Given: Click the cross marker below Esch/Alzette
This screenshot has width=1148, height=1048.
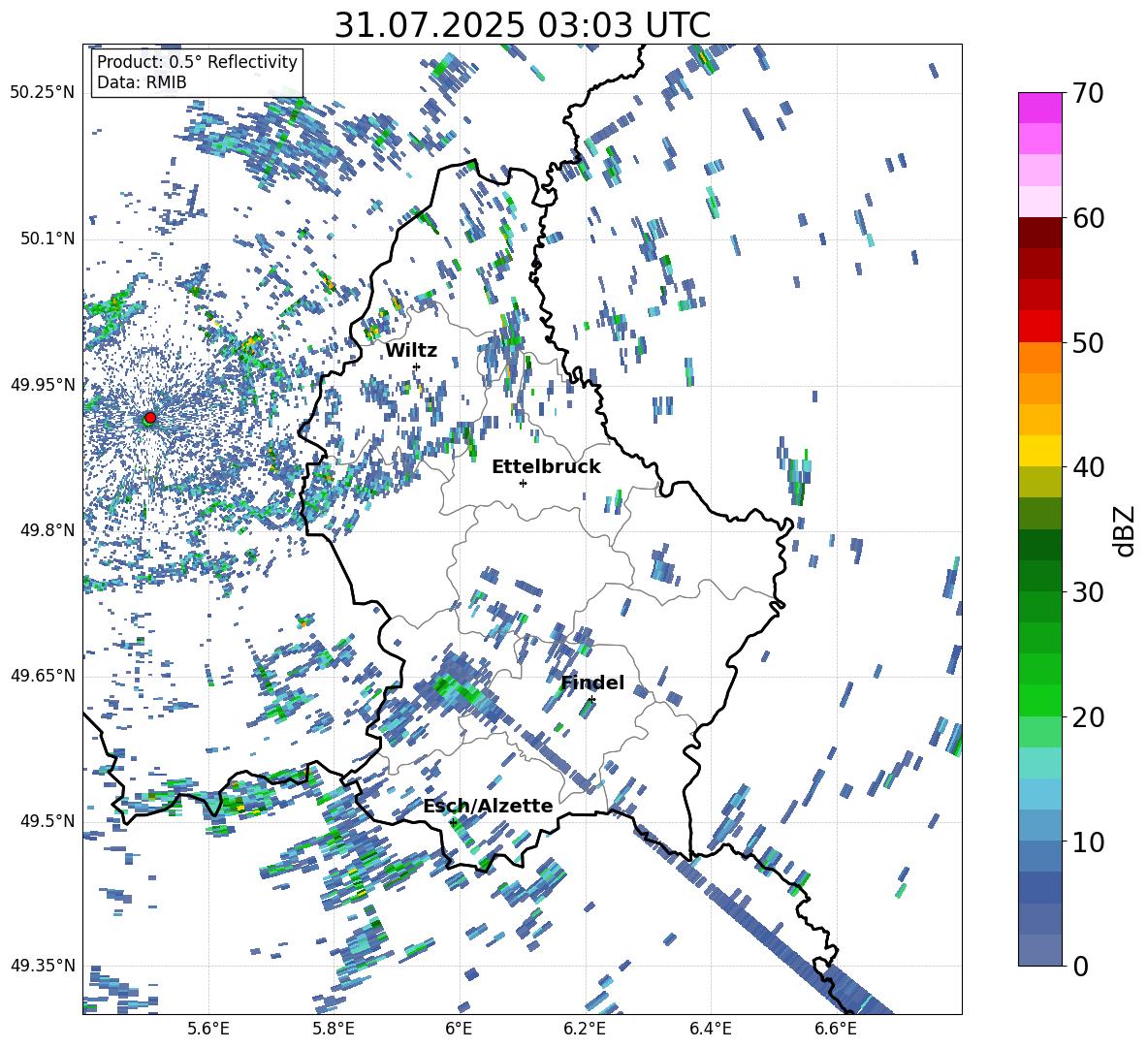Looking at the screenshot, I should [453, 822].
